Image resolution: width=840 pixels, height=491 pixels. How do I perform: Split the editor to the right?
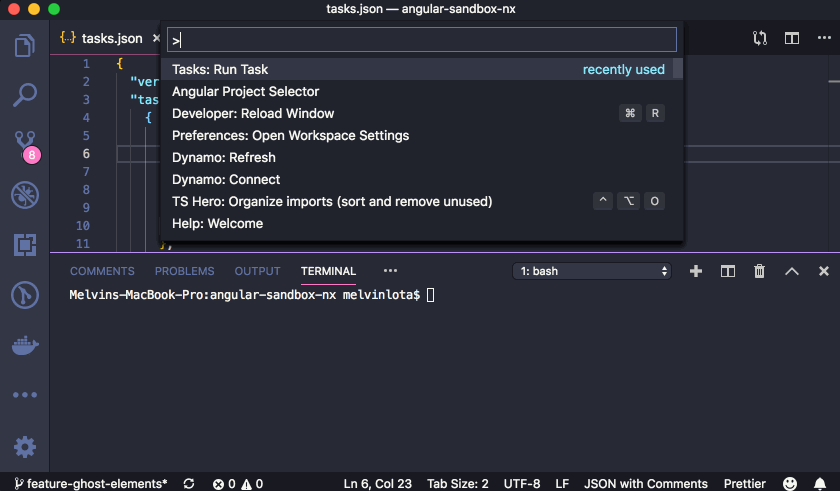[792, 38]
